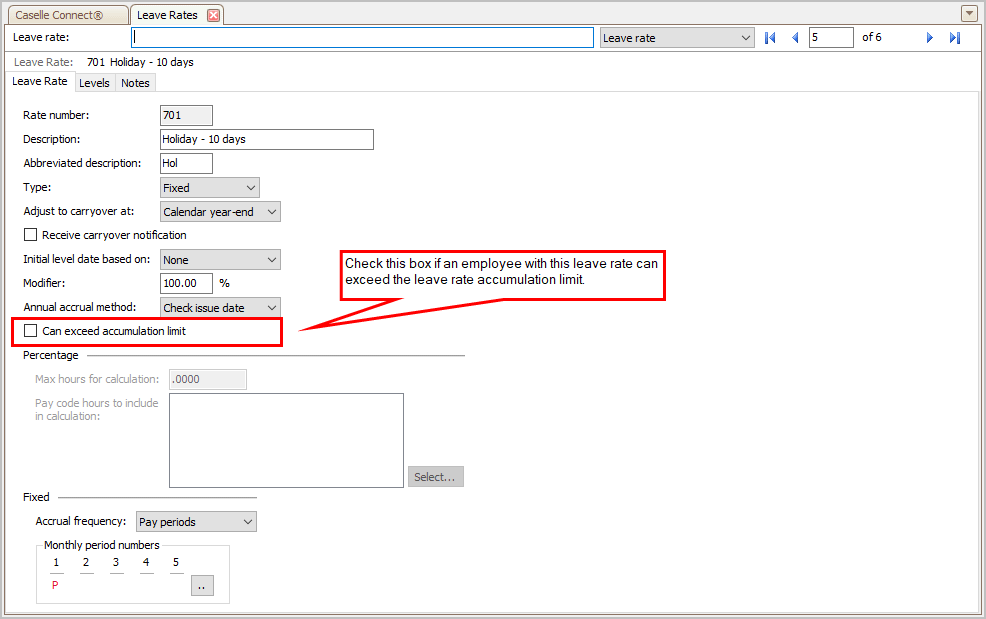
Task: Go to next leave rate record
Action: 929,38
